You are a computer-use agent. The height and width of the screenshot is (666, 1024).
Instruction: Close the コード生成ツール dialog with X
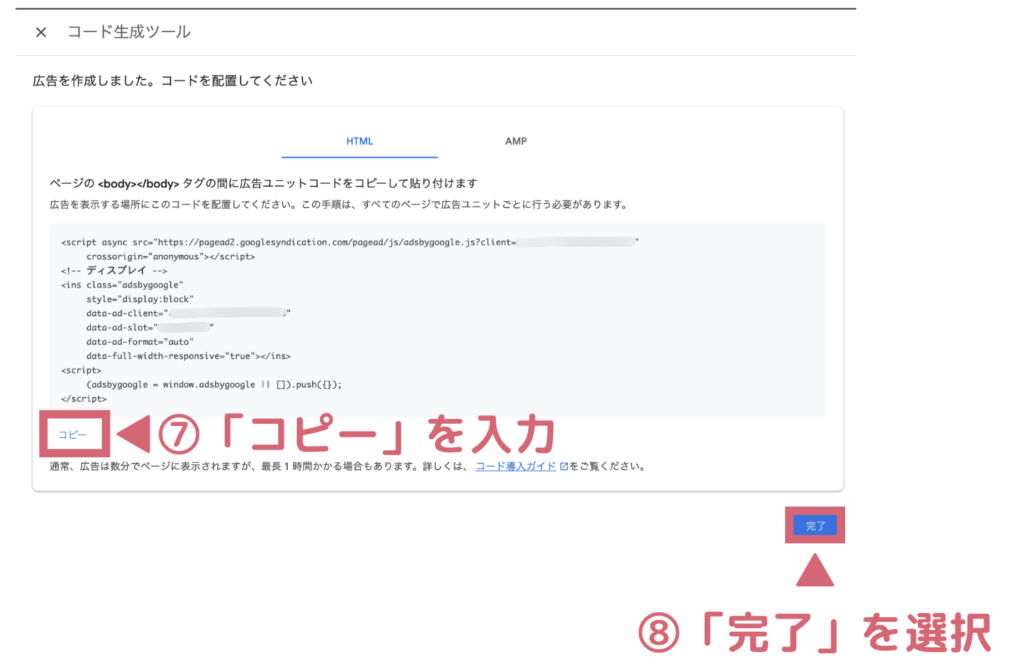pos(41,32)
